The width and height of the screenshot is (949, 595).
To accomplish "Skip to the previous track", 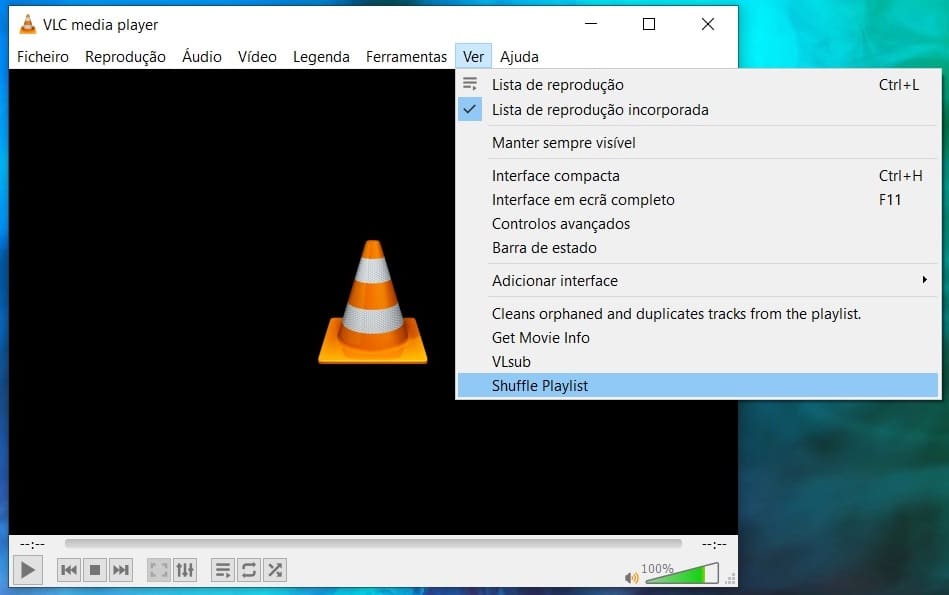I will [69, 570].
